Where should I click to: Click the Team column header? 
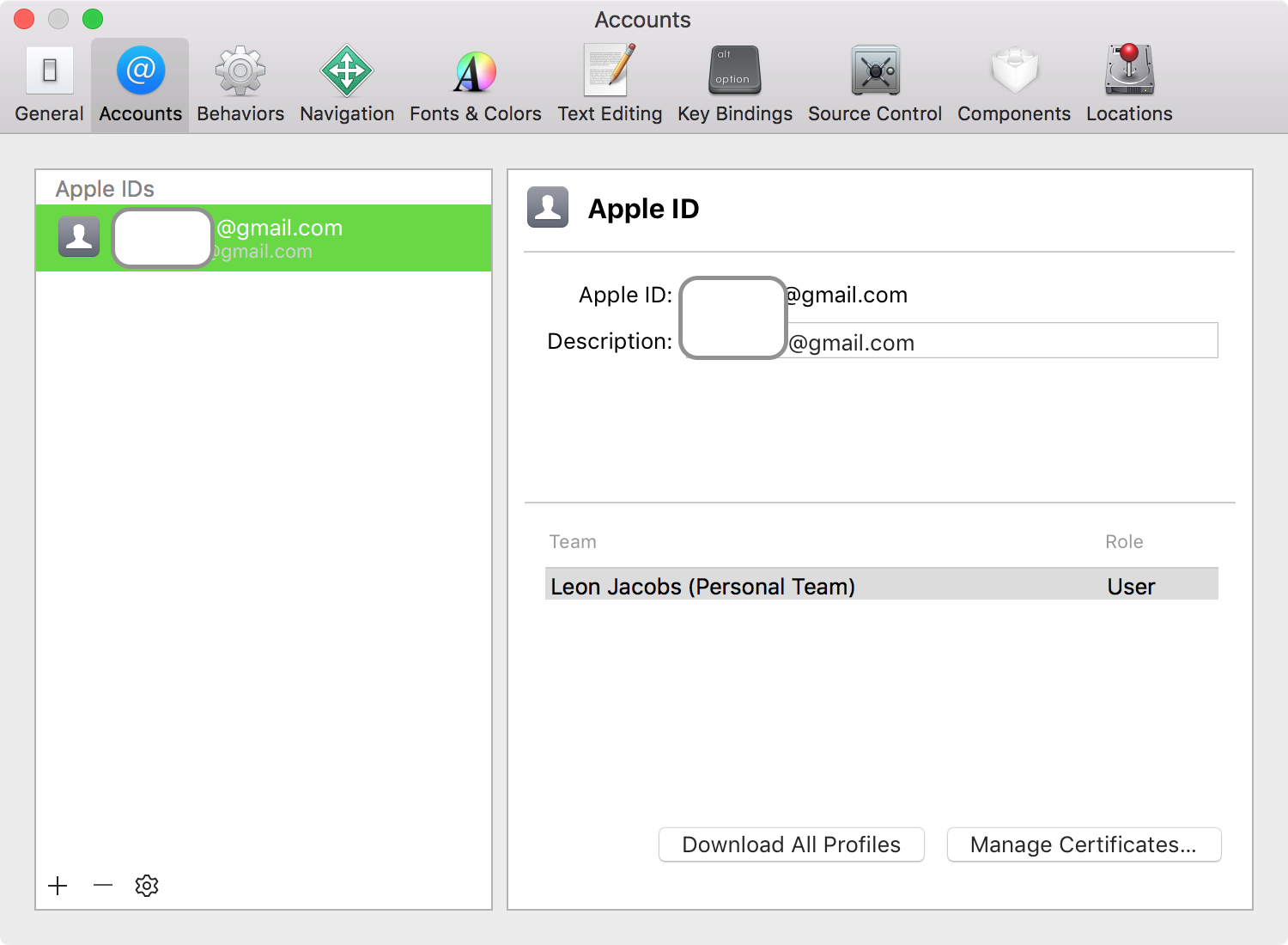[x=573, y=541]
